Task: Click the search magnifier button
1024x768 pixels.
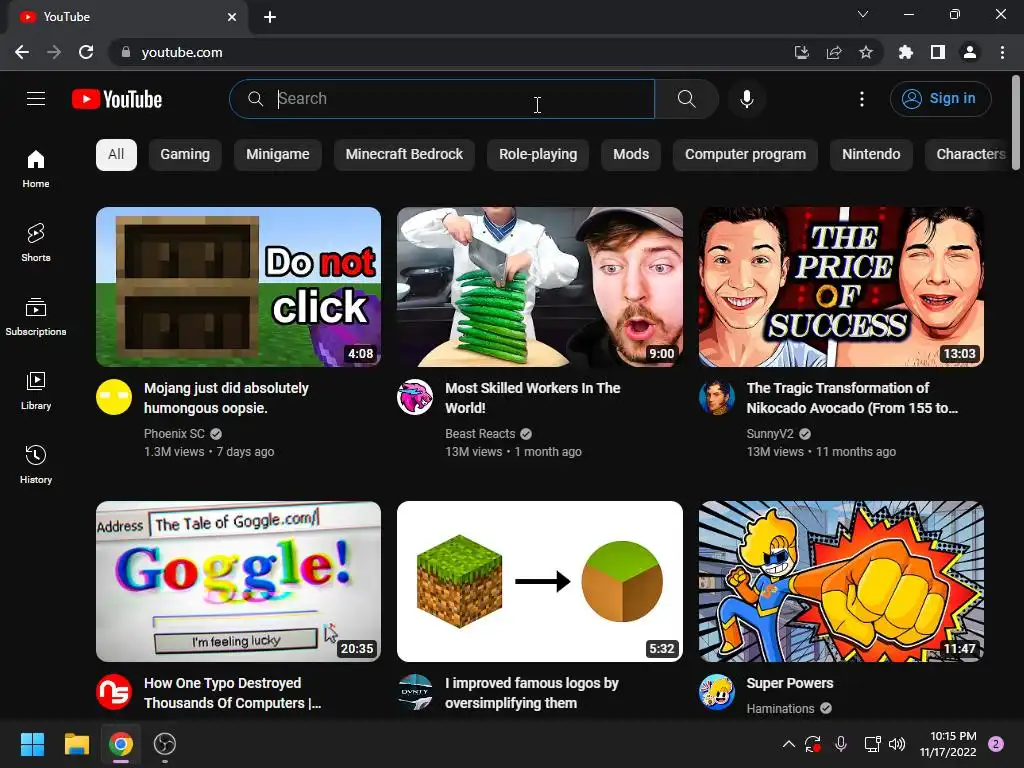Action: tap(686, 99)
